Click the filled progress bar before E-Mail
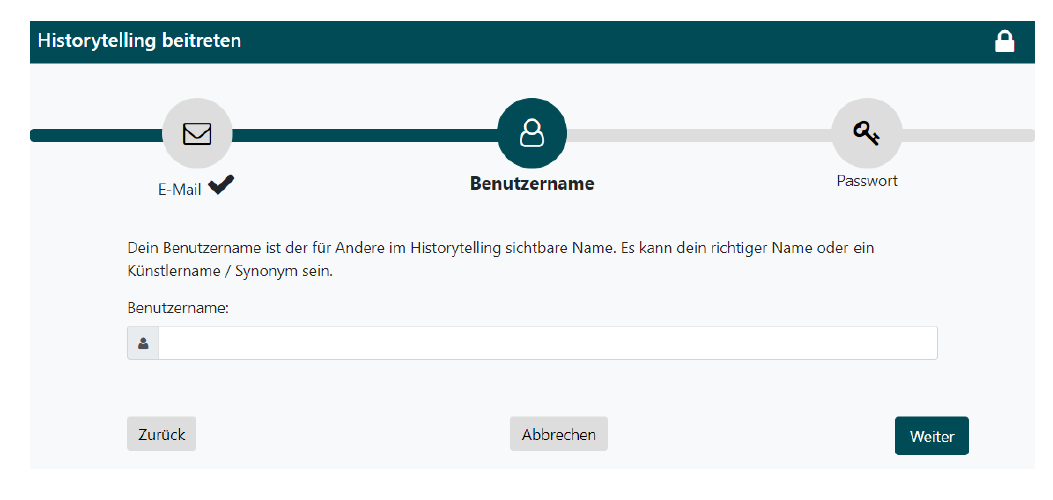The width and height of the screenshot is (1053, 500). (x=96, y=136)
